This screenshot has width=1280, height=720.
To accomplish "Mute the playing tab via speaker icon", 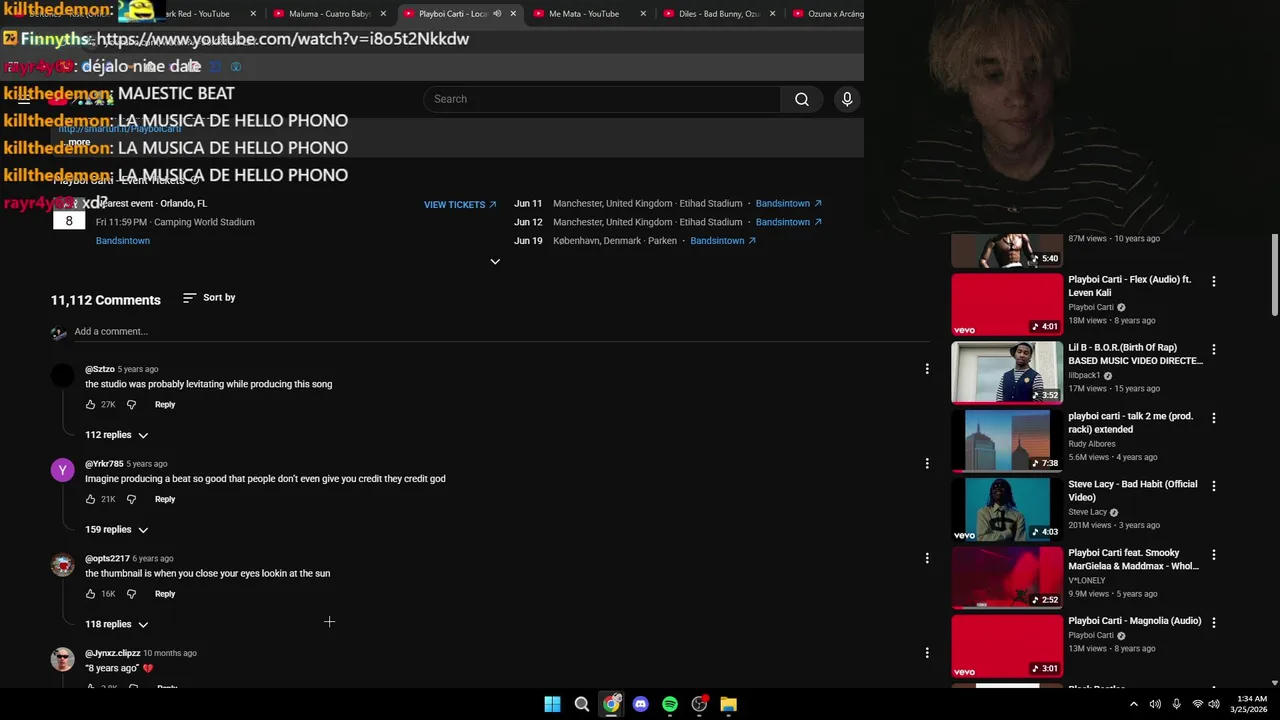I will coord(497,14).
